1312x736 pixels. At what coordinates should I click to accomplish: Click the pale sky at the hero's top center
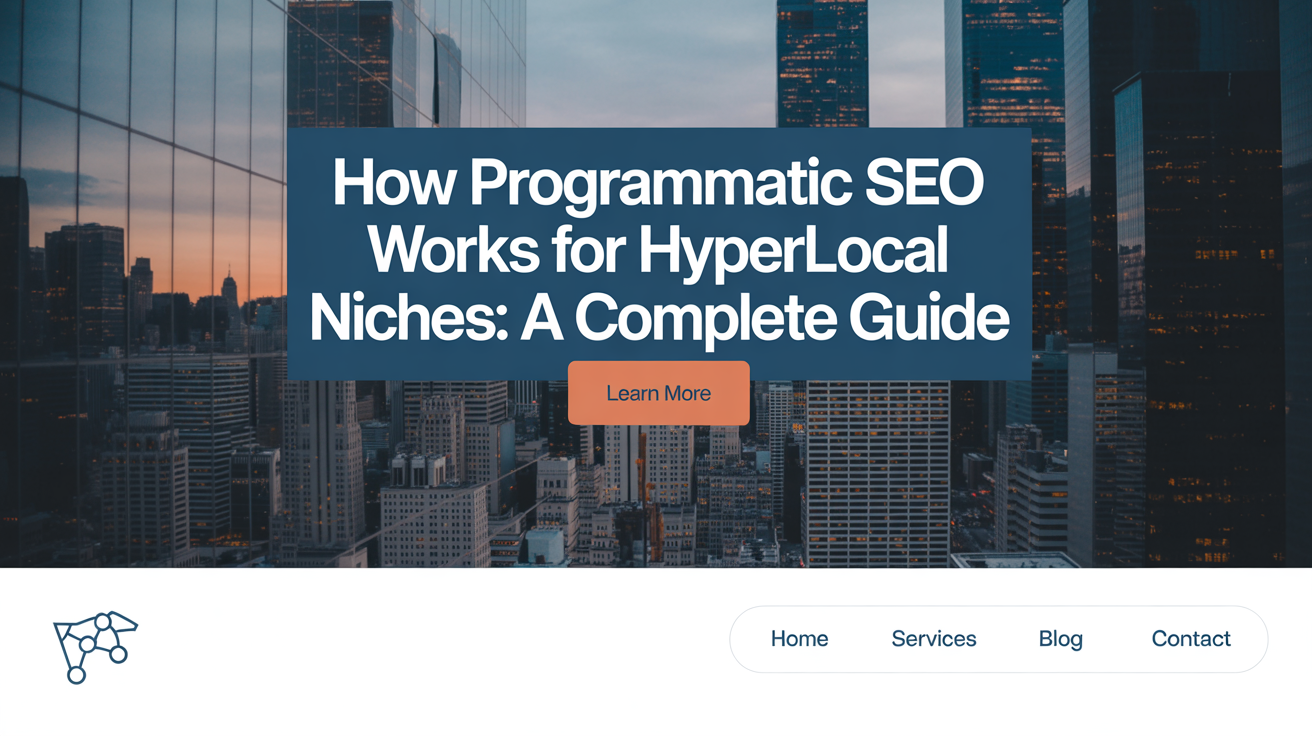650,60
